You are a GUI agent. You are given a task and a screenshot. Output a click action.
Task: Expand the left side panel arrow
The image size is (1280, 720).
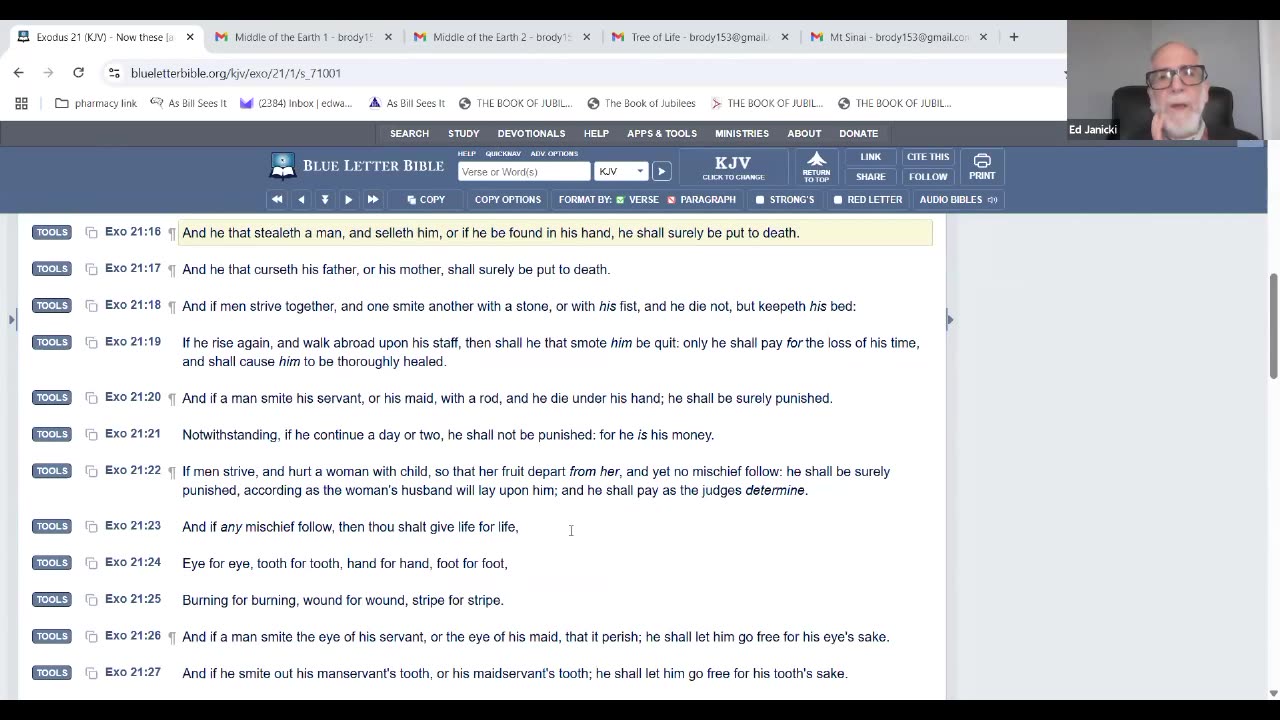coord(12,320)
